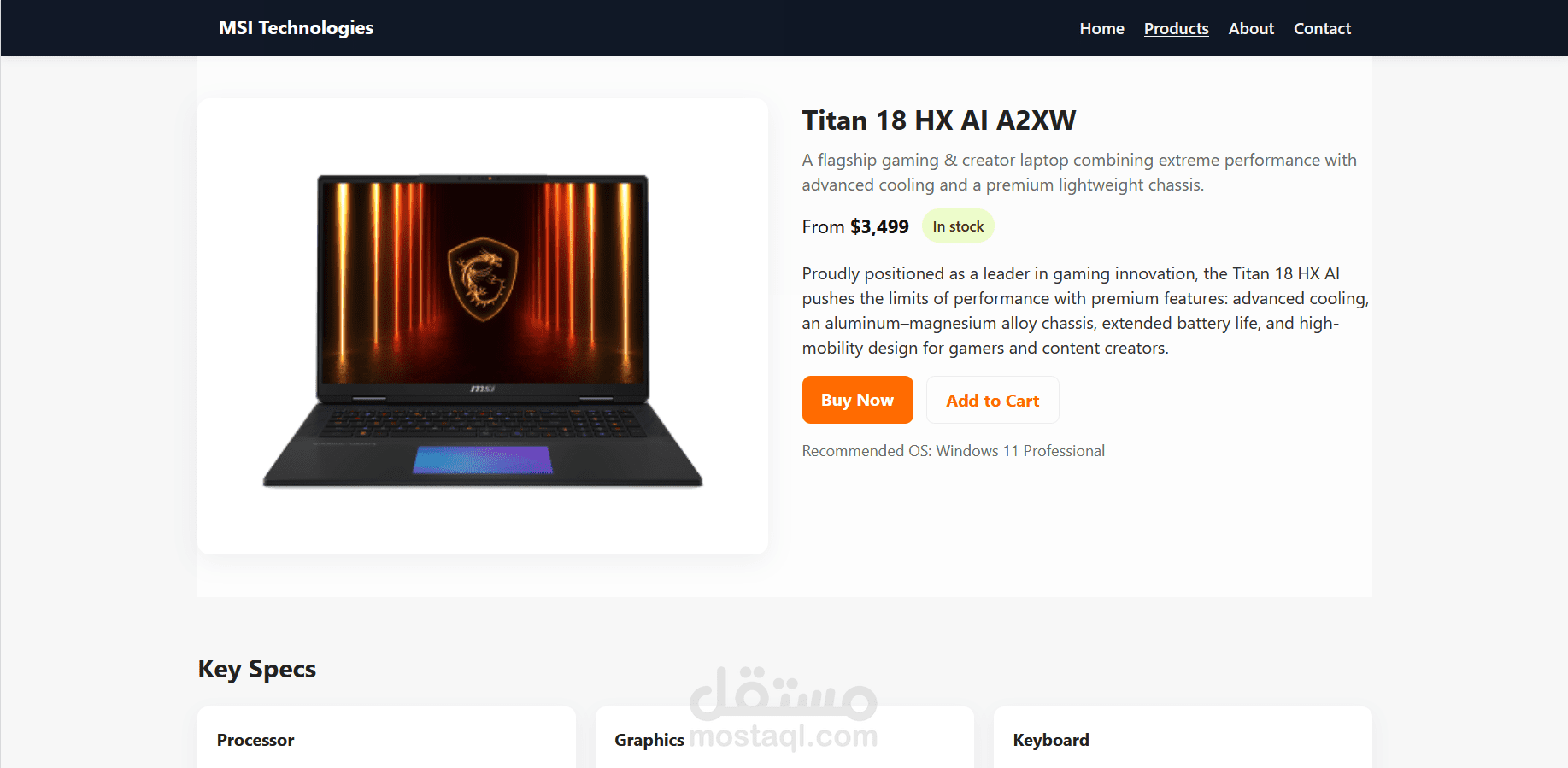The width and height of the screenshot is (1568, 768).
Task: Click the Key Specs section heading
Action: click(x=257, y=669)
